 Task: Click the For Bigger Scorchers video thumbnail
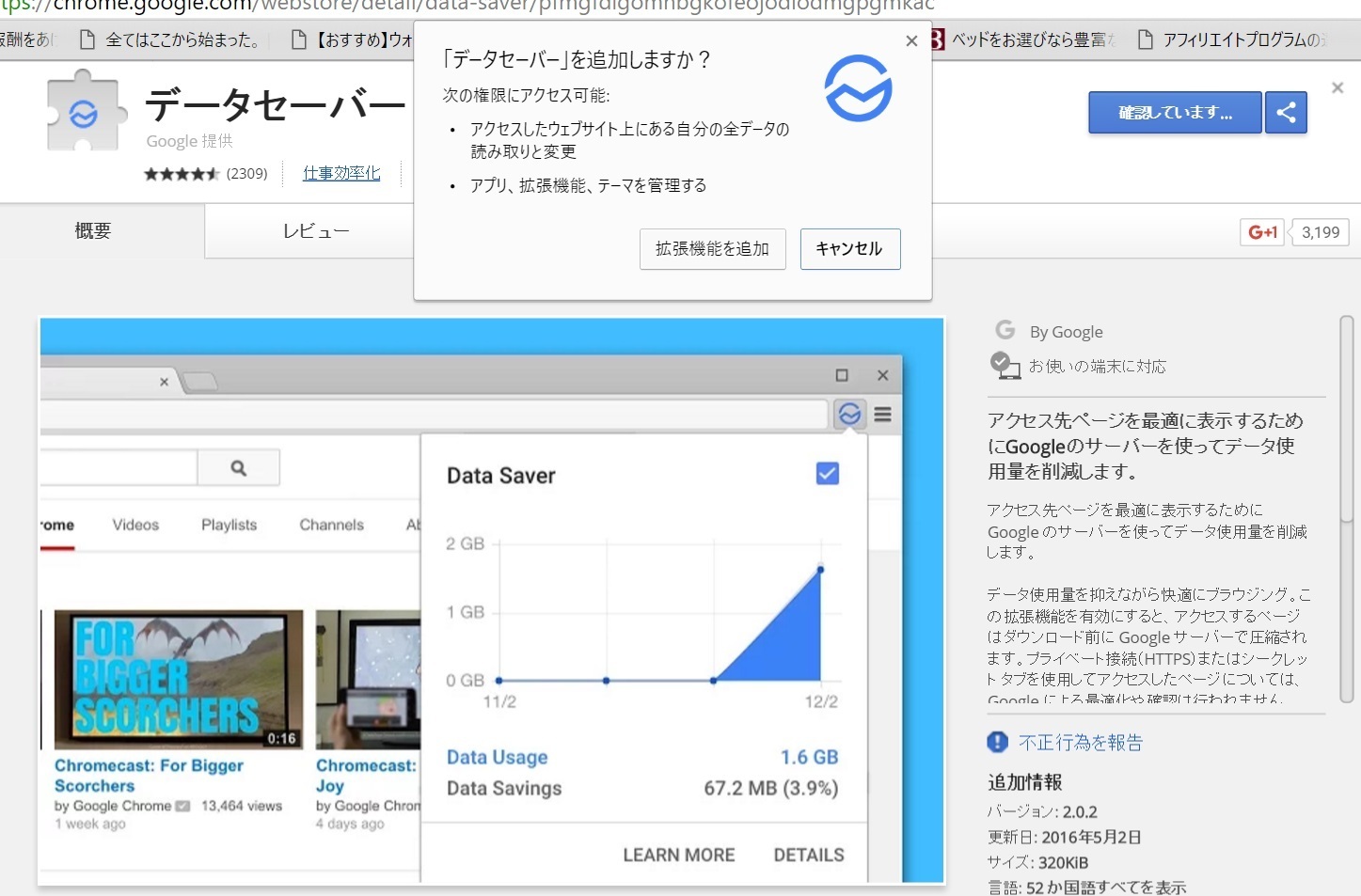pyautogui.click(x=179, y=679)
